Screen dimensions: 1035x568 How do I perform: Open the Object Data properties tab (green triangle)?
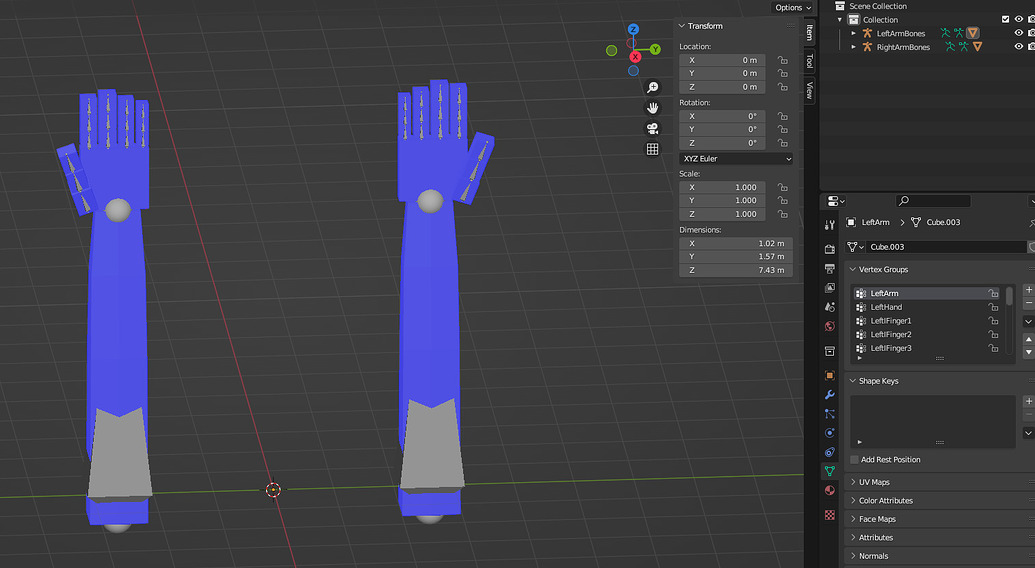(830, 471)
